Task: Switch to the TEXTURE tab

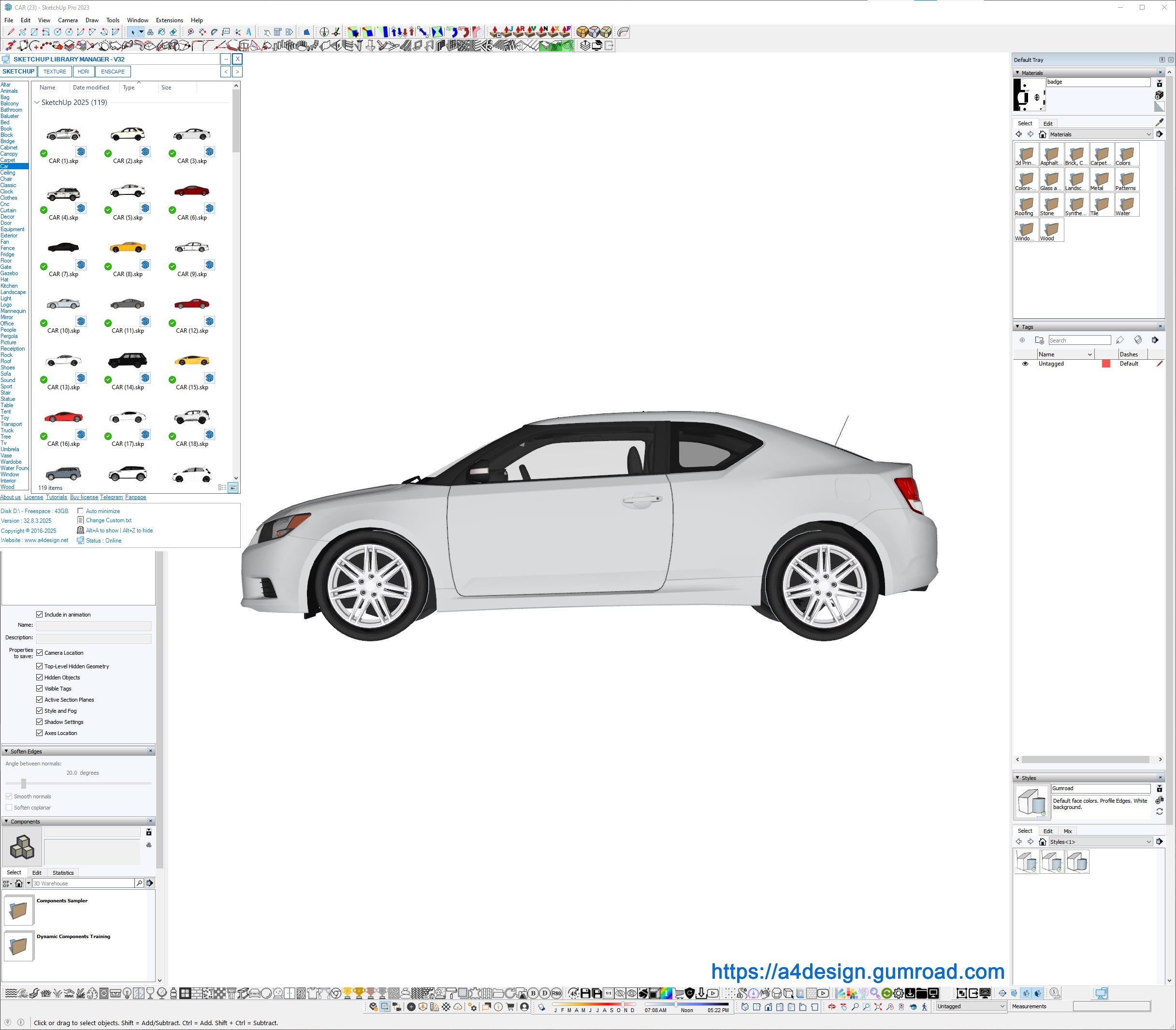Action: tap(55, 72)
